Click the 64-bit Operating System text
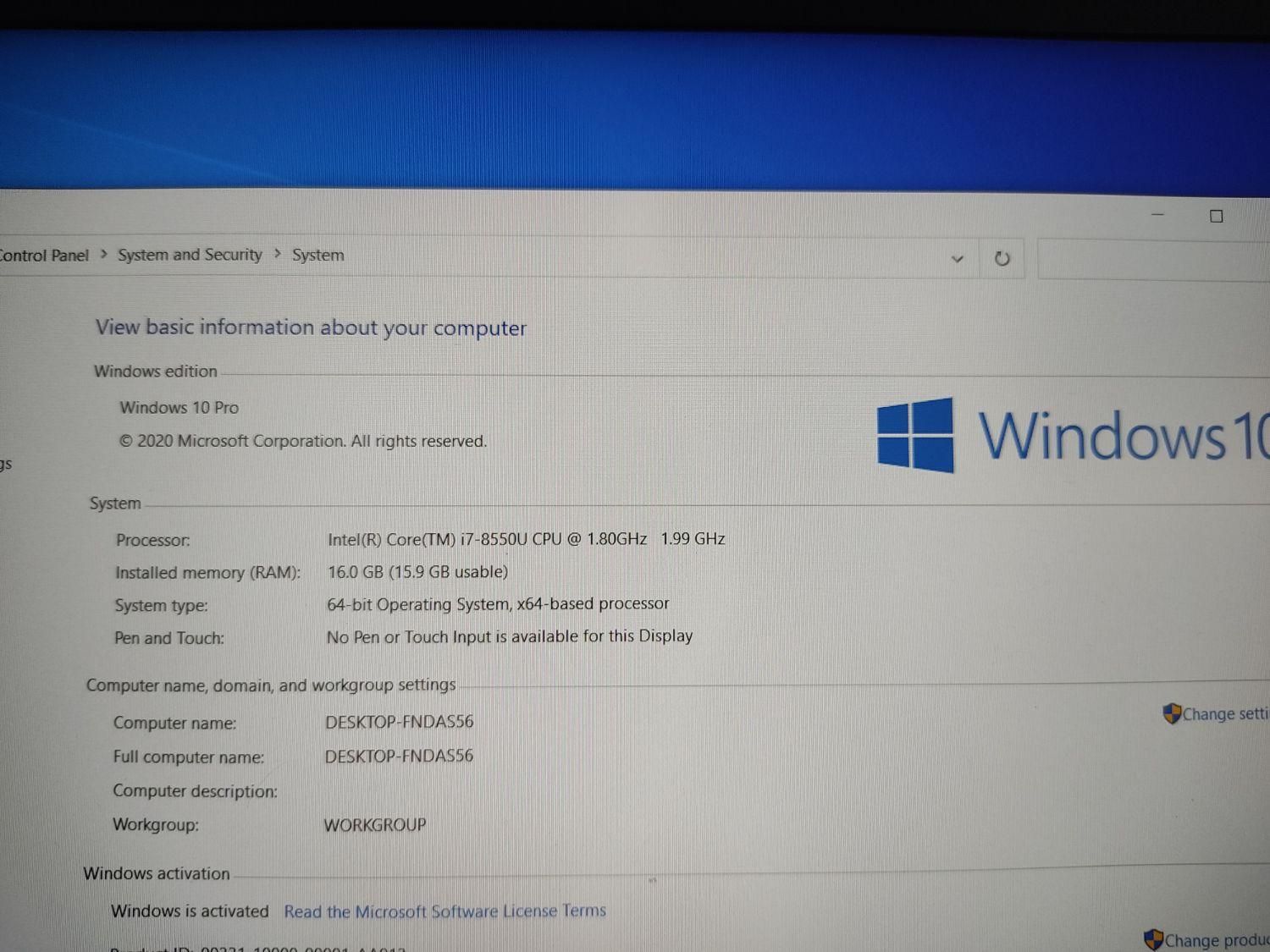The width and height of the screenshot is (1270, 952). (x=498, y=604)
